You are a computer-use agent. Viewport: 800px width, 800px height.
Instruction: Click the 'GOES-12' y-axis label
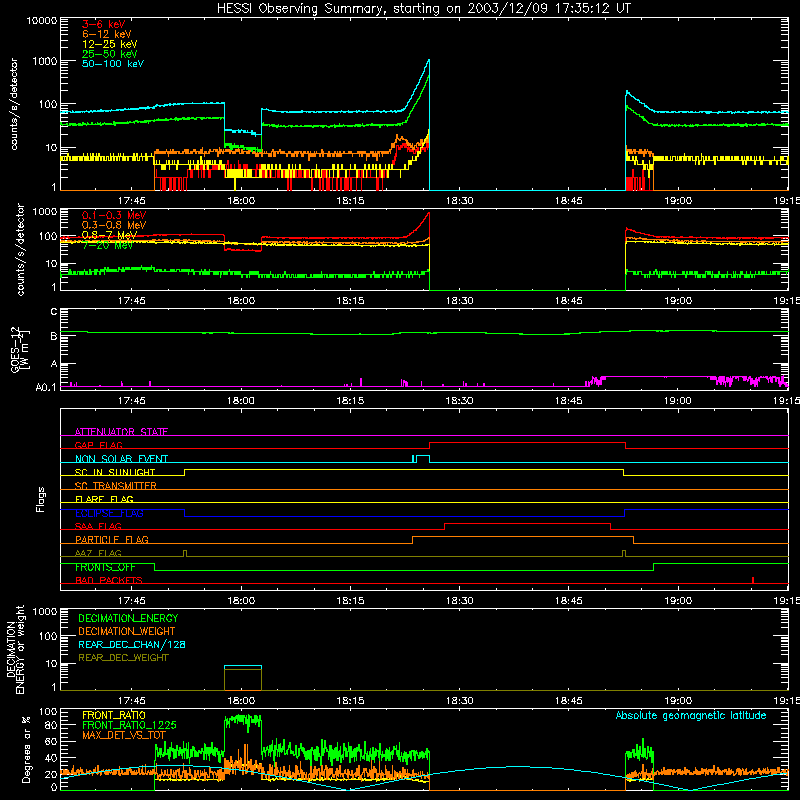[x=16, y=350]
